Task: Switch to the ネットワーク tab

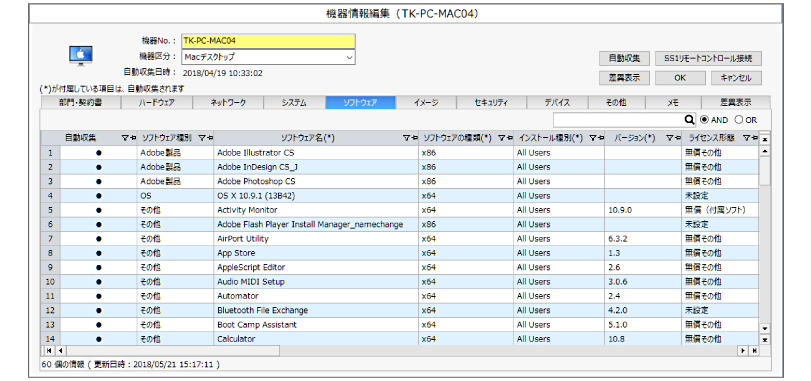Action: point(228,102)
